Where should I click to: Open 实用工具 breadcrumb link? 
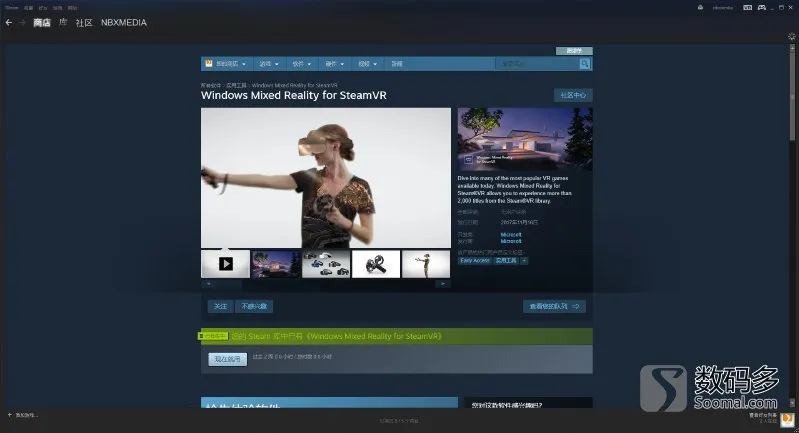click(x=236, y=86)
